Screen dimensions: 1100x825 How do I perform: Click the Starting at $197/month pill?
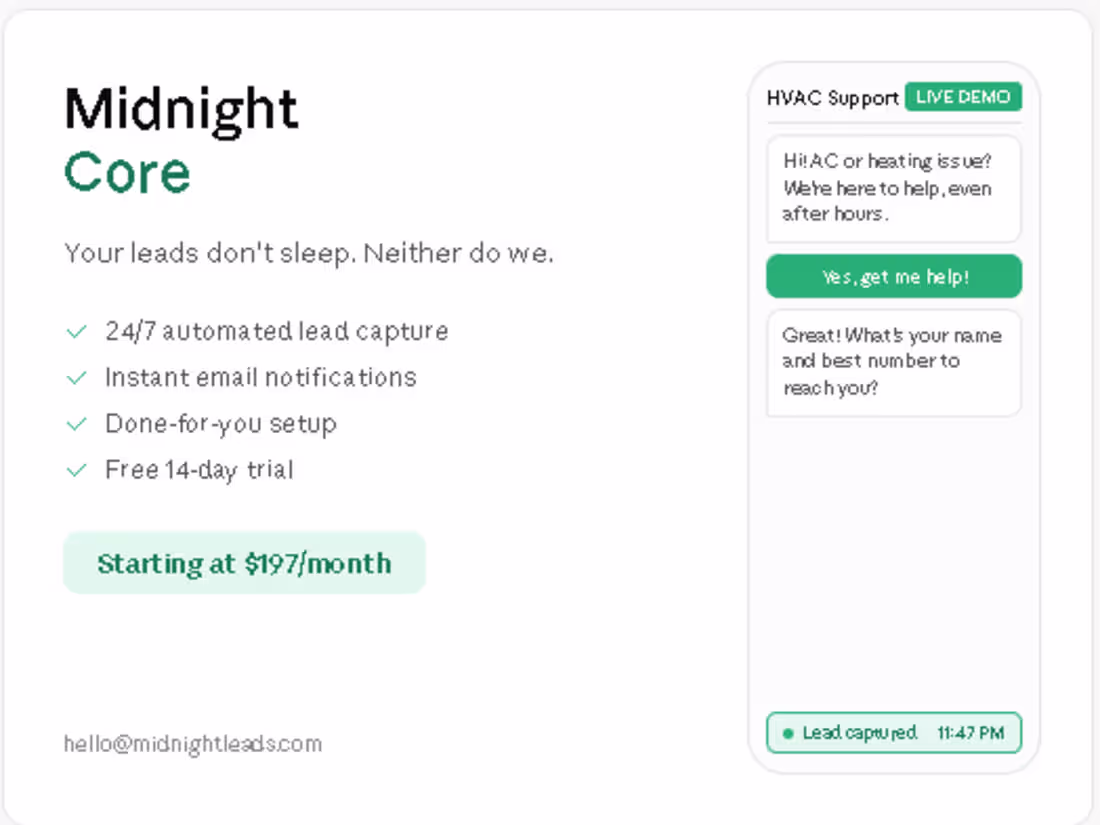(x=244, y=563)
